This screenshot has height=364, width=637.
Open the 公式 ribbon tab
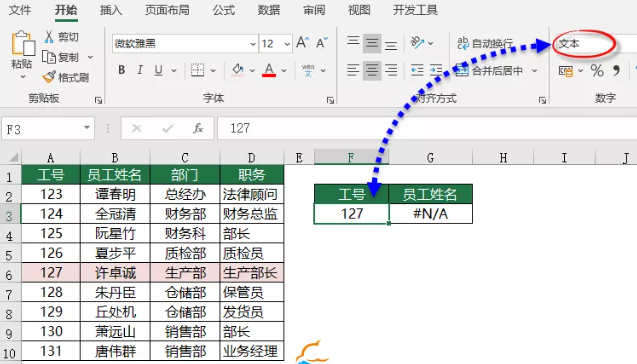pos(224,10)
